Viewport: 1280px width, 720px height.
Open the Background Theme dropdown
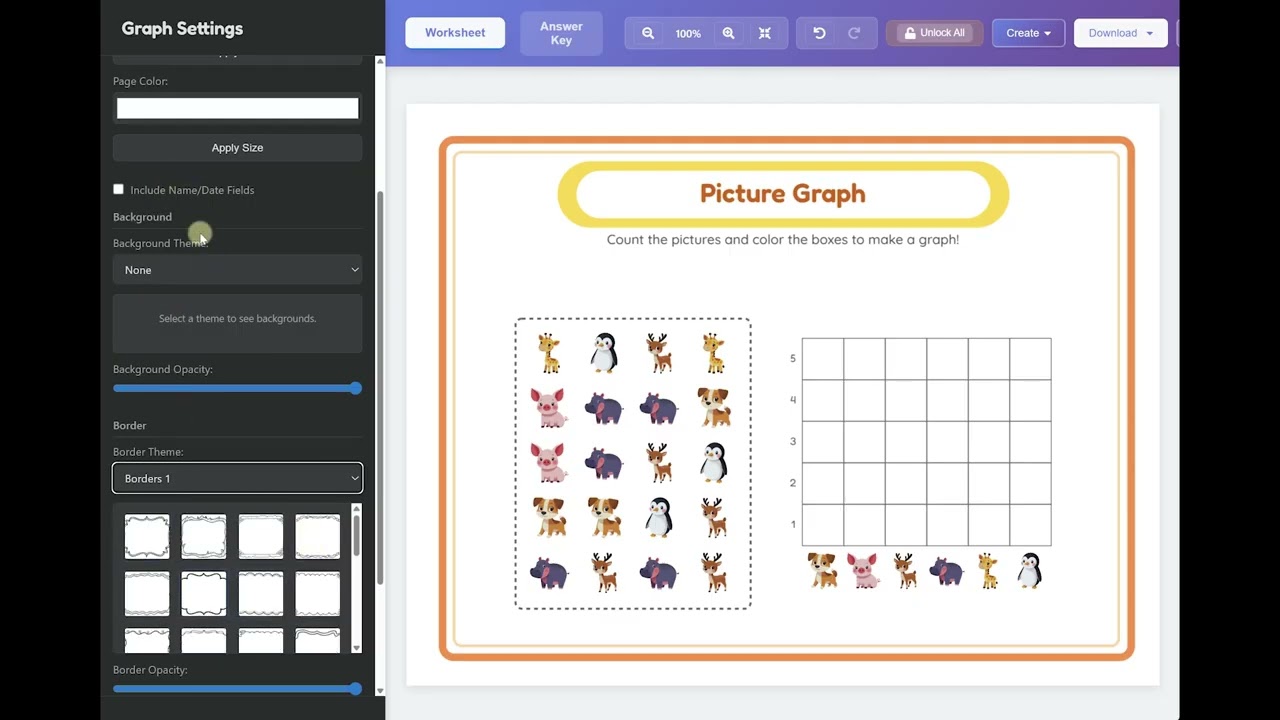(237, 270)
